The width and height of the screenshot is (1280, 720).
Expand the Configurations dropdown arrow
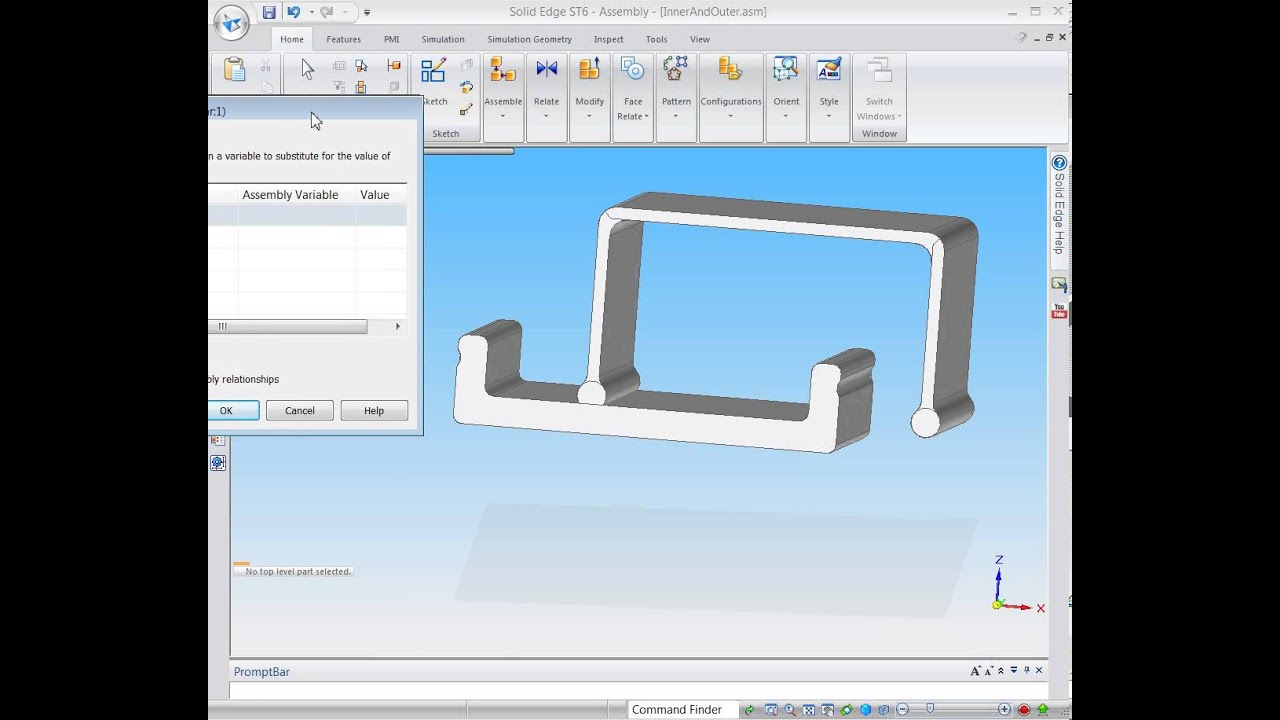click(730, 116)
